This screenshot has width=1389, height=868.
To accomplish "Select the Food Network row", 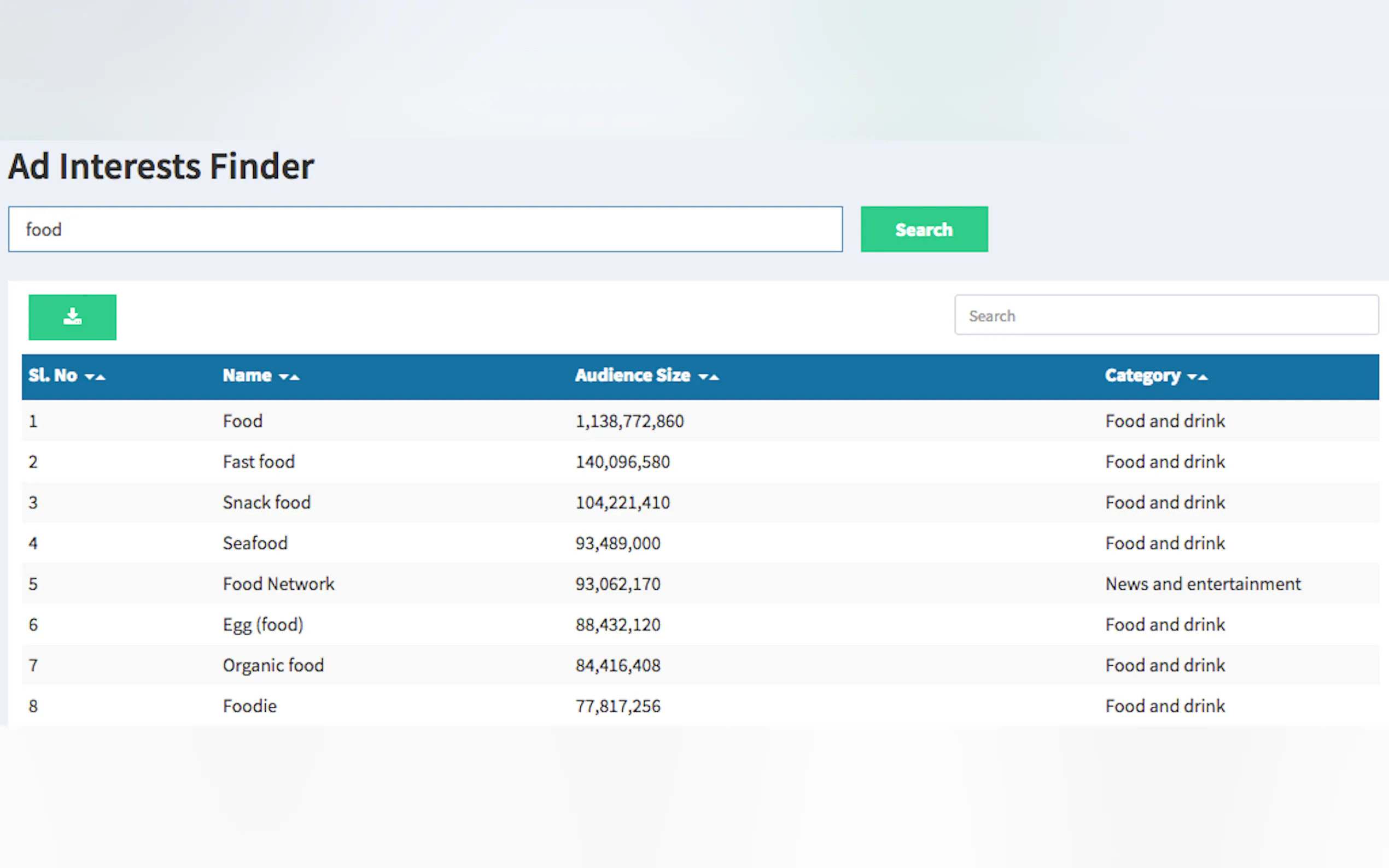I will [x=278, y=584].
